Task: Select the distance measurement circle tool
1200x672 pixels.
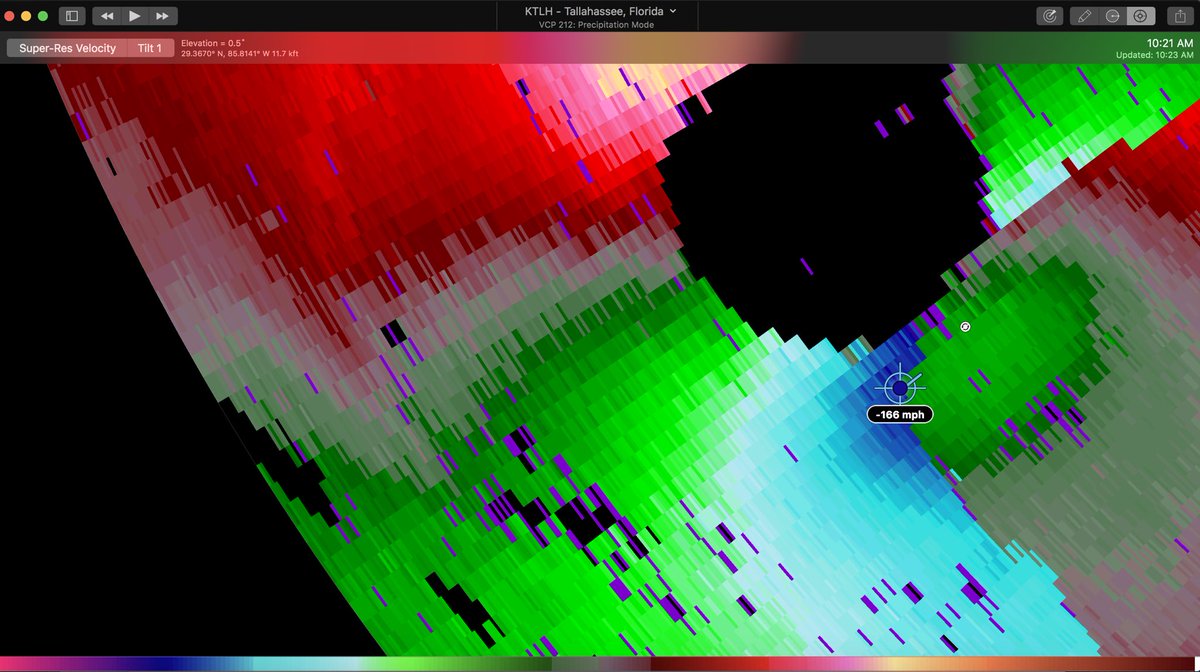Action: click(1113, 16)
